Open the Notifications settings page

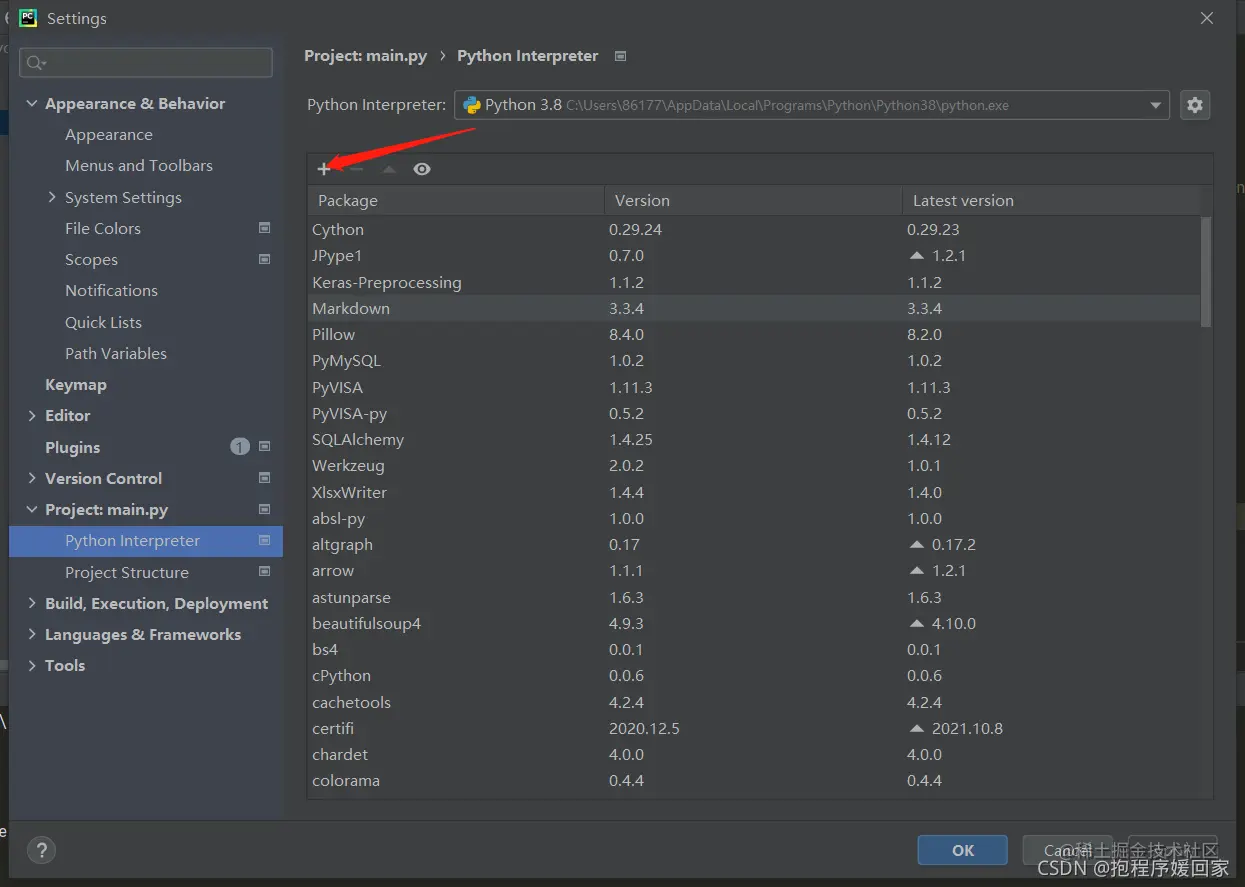(x=111, y=290)
